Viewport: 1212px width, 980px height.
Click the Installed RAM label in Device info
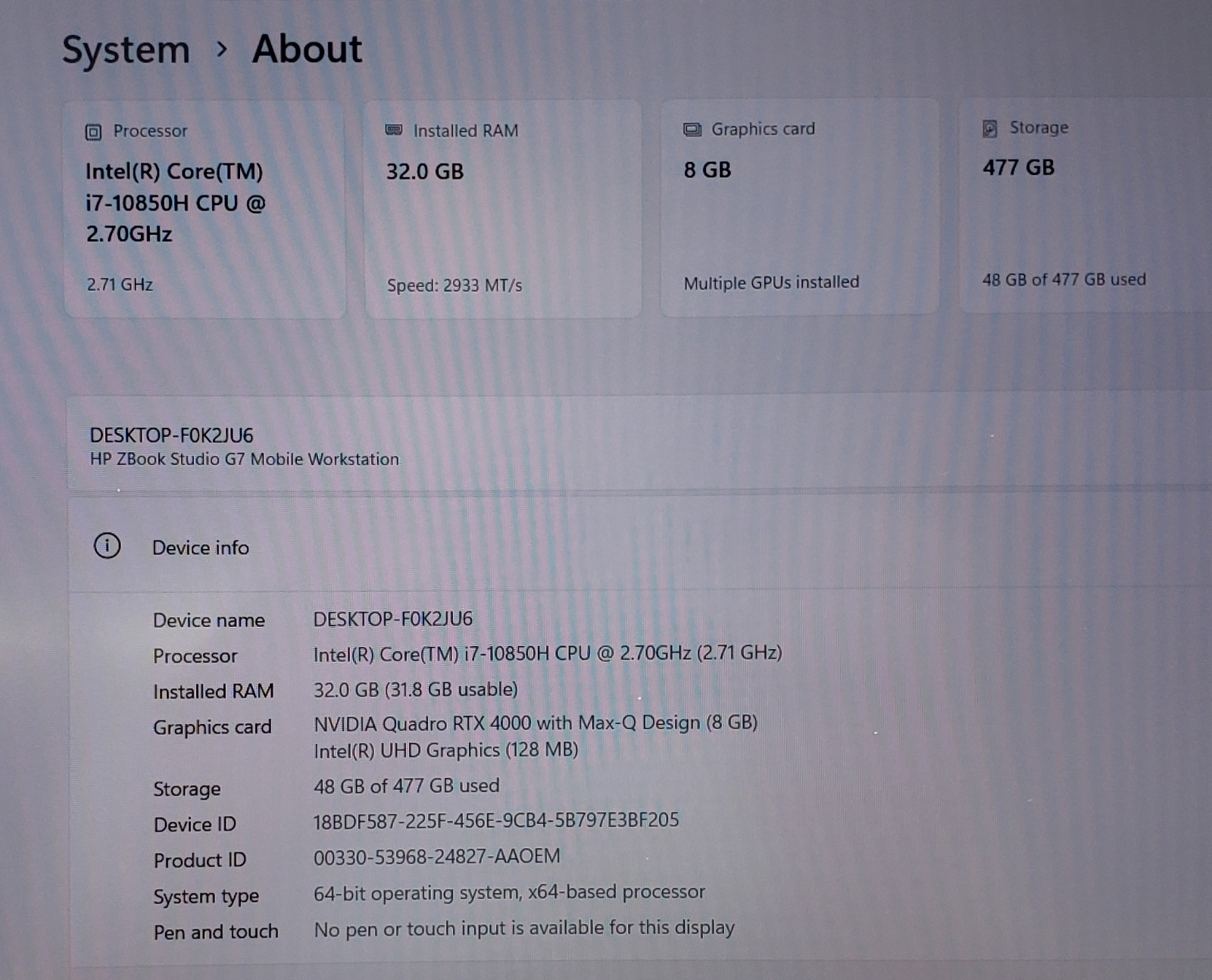tap(214, 691)
